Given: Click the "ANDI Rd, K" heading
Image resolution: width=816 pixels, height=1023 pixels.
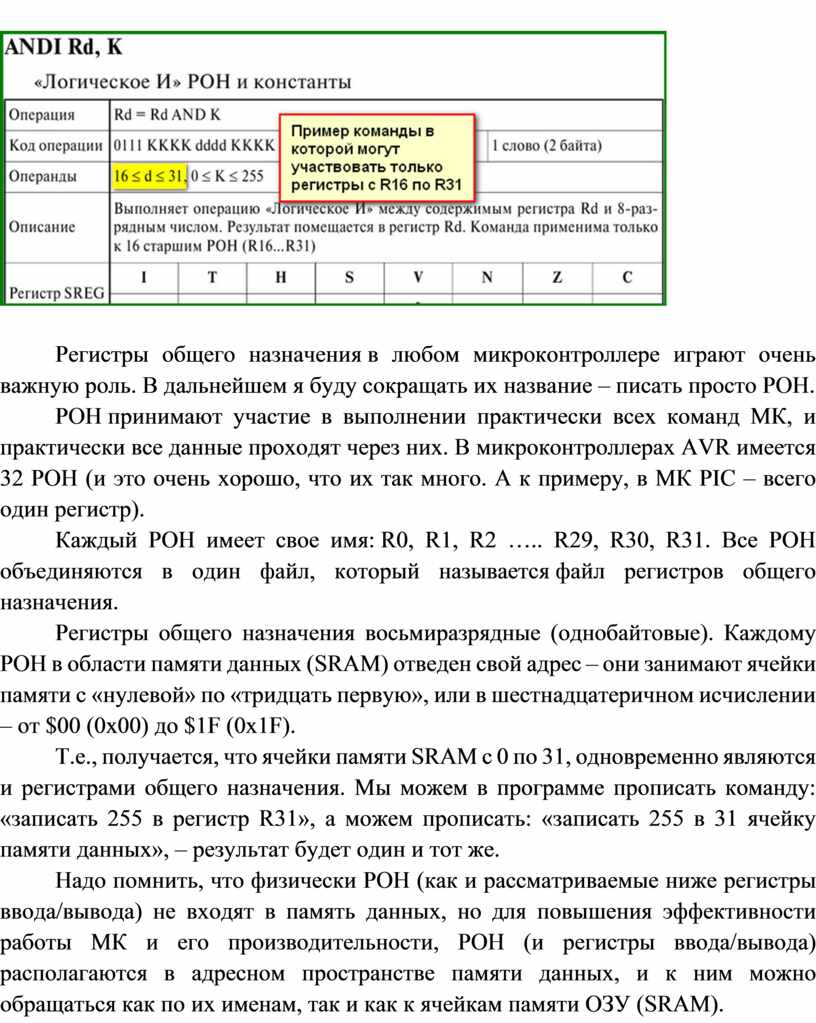Looking at the screenshot, I should (66, 47).
